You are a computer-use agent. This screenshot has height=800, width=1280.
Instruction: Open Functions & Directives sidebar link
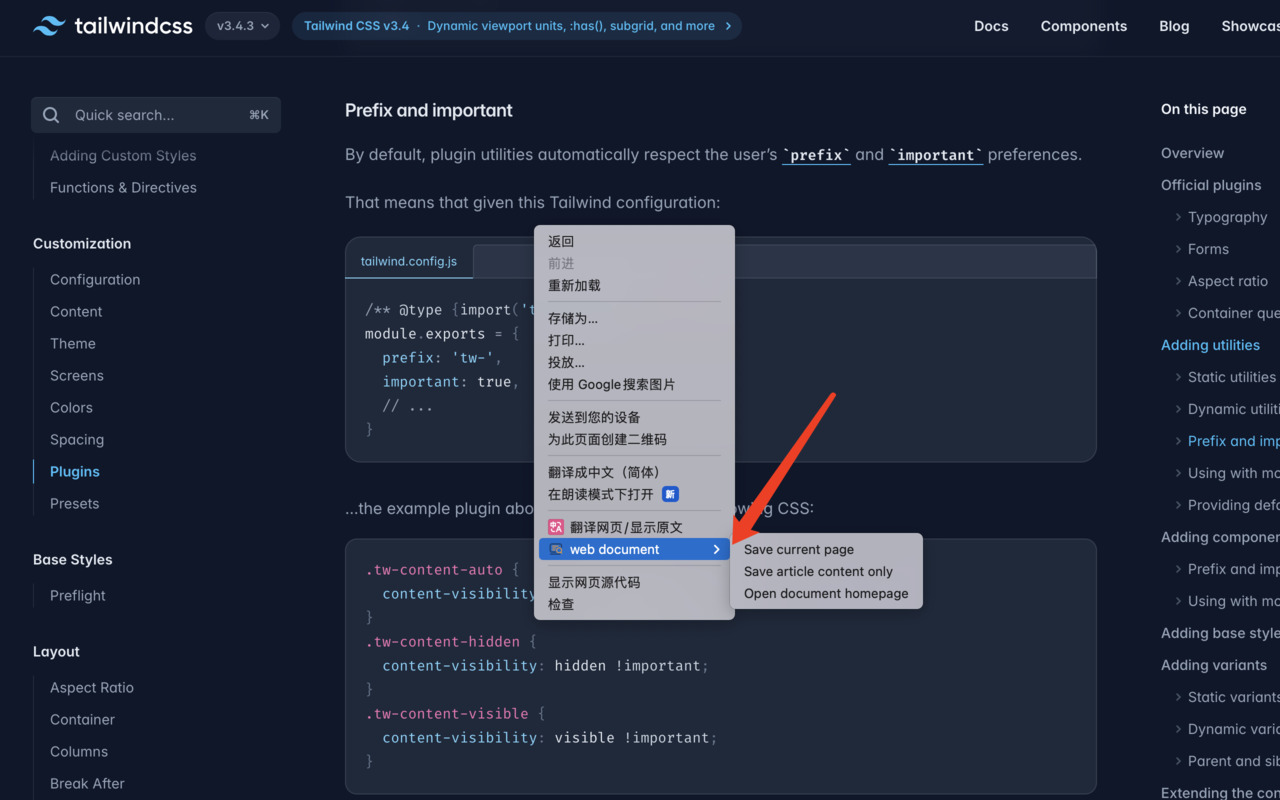(123, 187)
